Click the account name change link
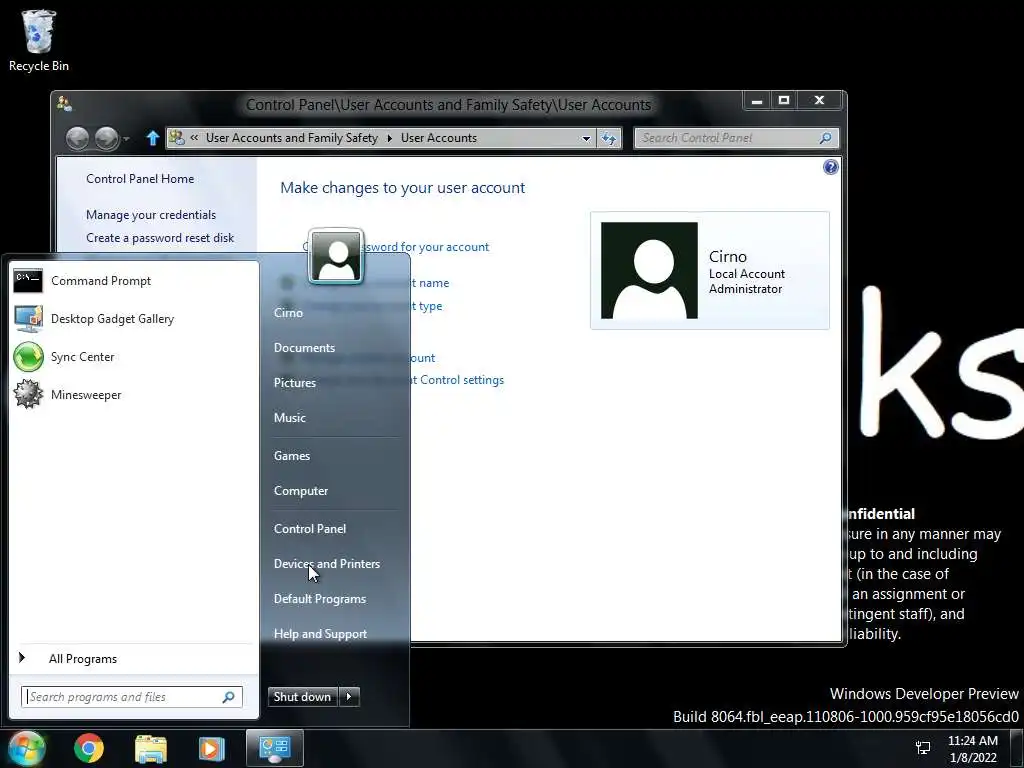This screenshot has width=1024, height=768. click(x=431, y=283)
